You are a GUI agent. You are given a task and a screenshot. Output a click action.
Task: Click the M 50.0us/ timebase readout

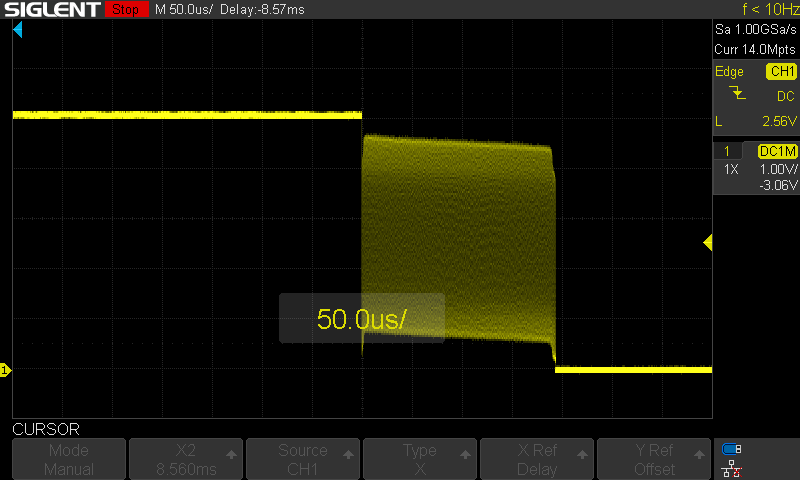point(184,9)
